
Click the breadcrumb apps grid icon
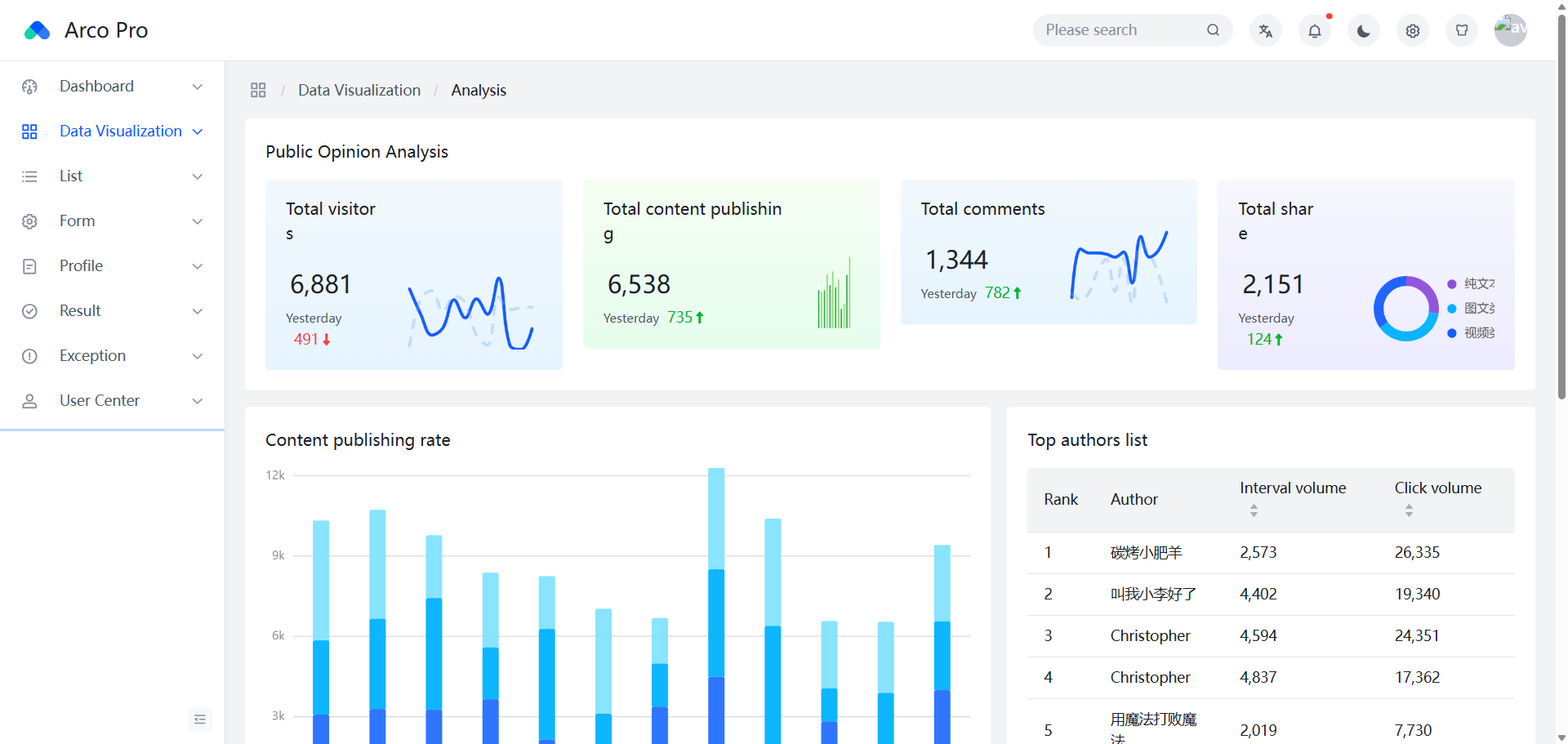pyautogui.click(x=258, y=90)
